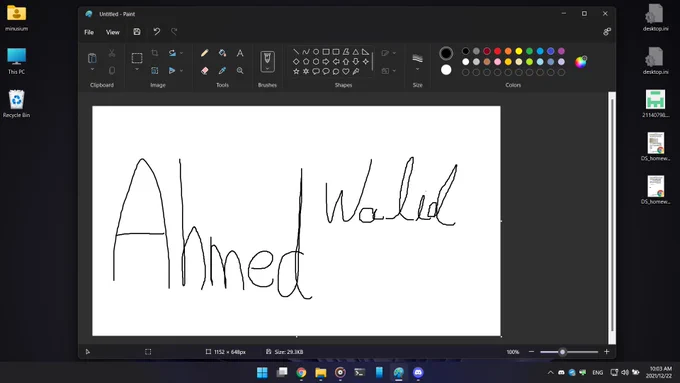
Task: Choose the Five-point star shape
Action: point(296,71)
